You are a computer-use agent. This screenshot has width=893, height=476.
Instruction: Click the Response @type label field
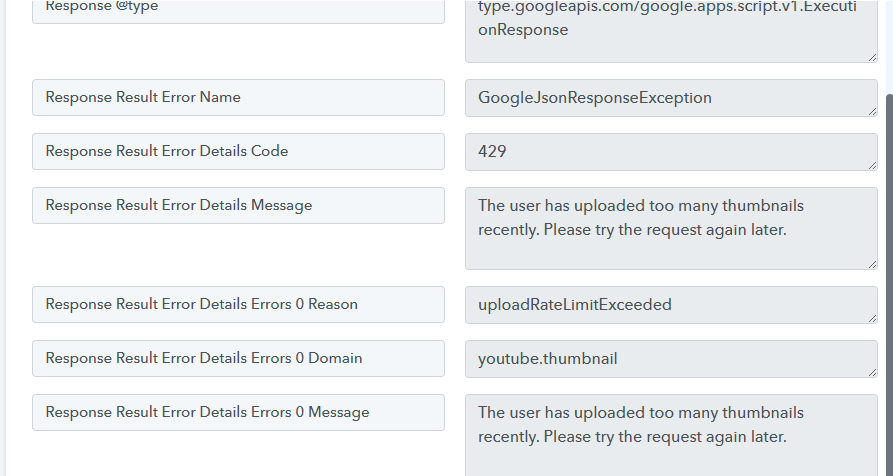[238, 10]
